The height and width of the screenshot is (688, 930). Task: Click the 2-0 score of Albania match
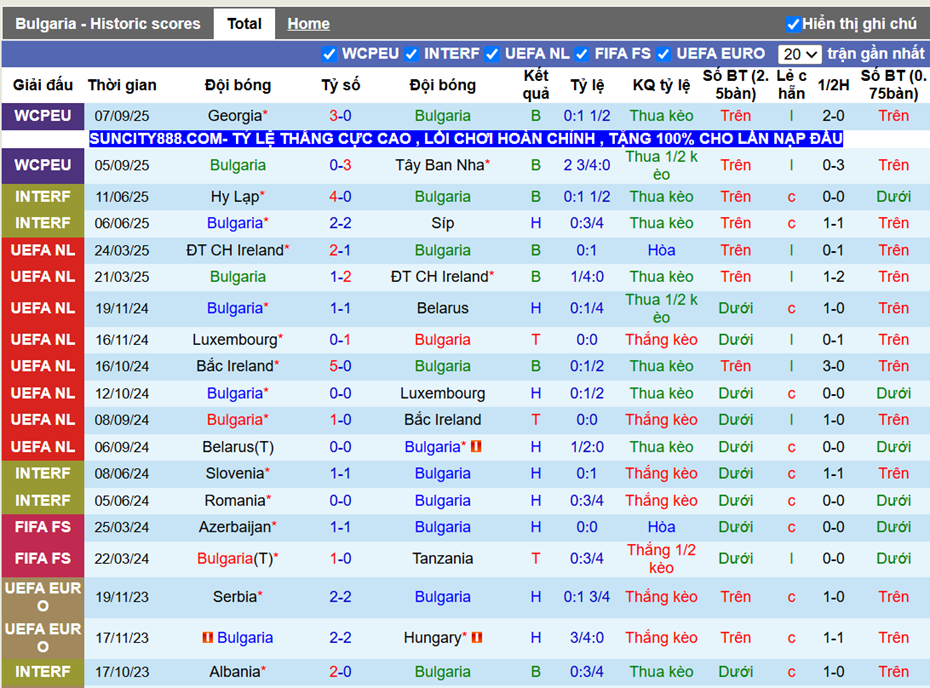point(340,671)
